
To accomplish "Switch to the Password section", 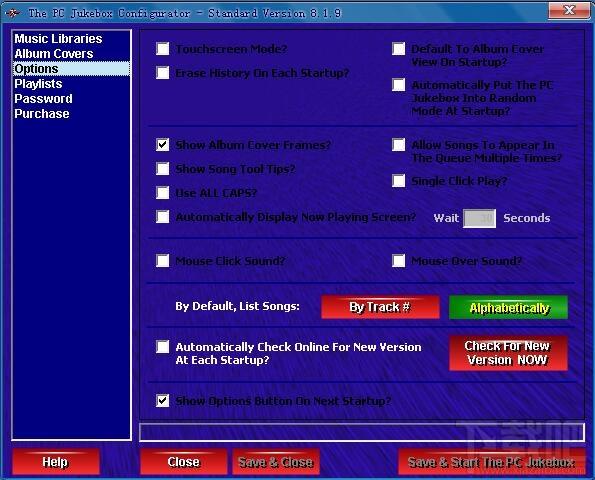I will tap(71, 99).
